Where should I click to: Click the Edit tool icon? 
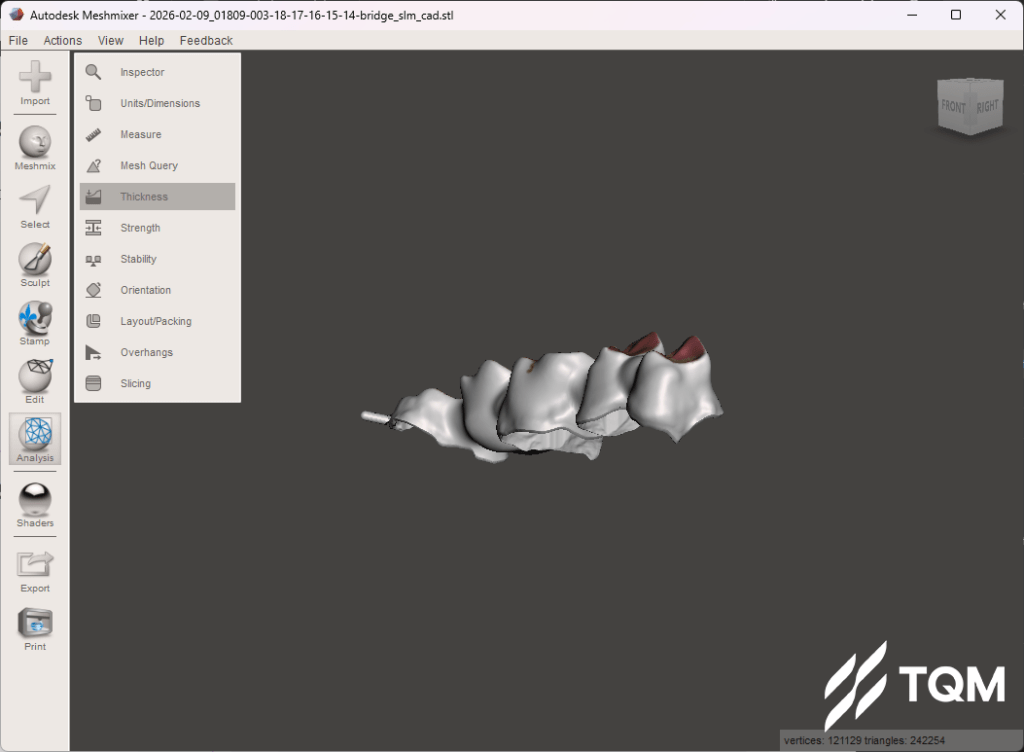[x=35, y=378]
